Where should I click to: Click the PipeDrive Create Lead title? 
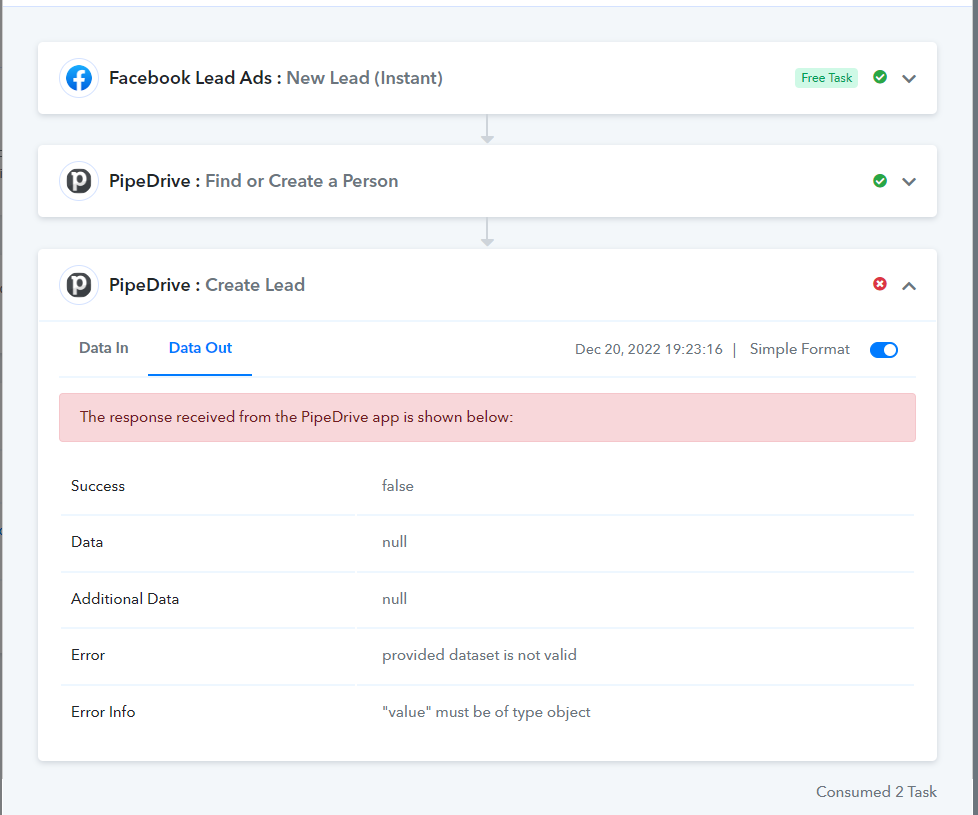tap(206, 285)
